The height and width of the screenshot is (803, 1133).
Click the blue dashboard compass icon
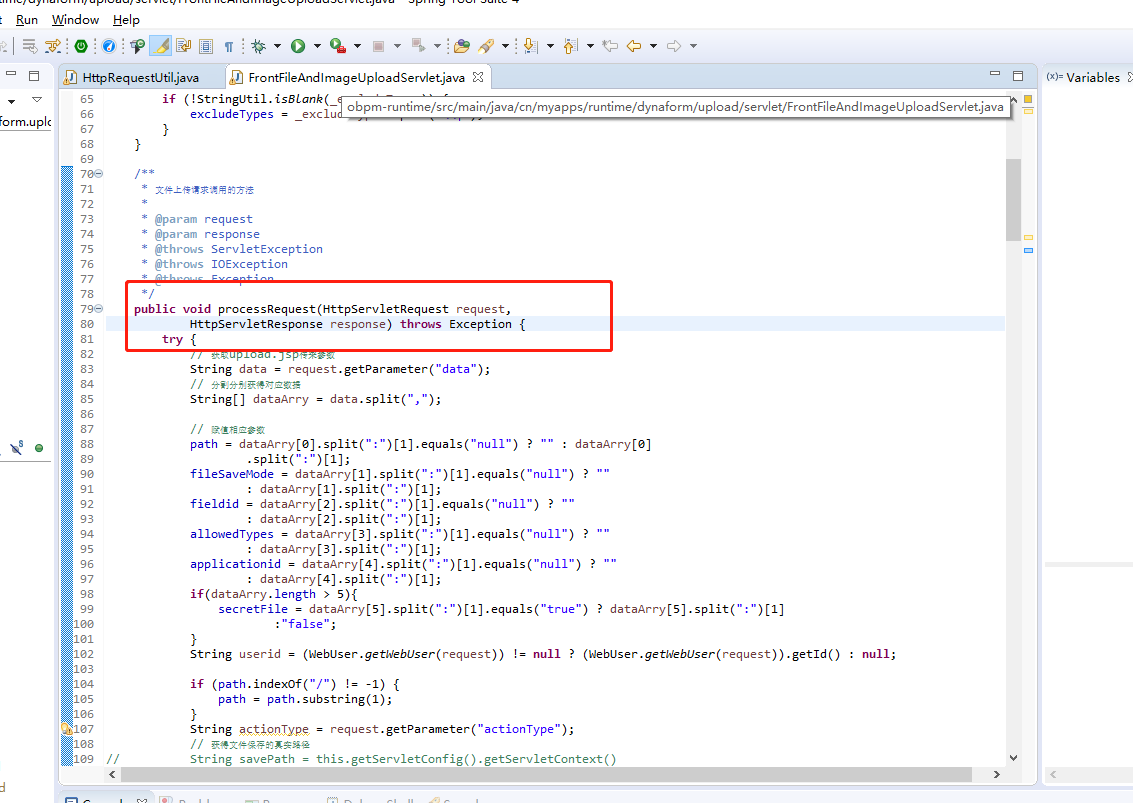109,46
